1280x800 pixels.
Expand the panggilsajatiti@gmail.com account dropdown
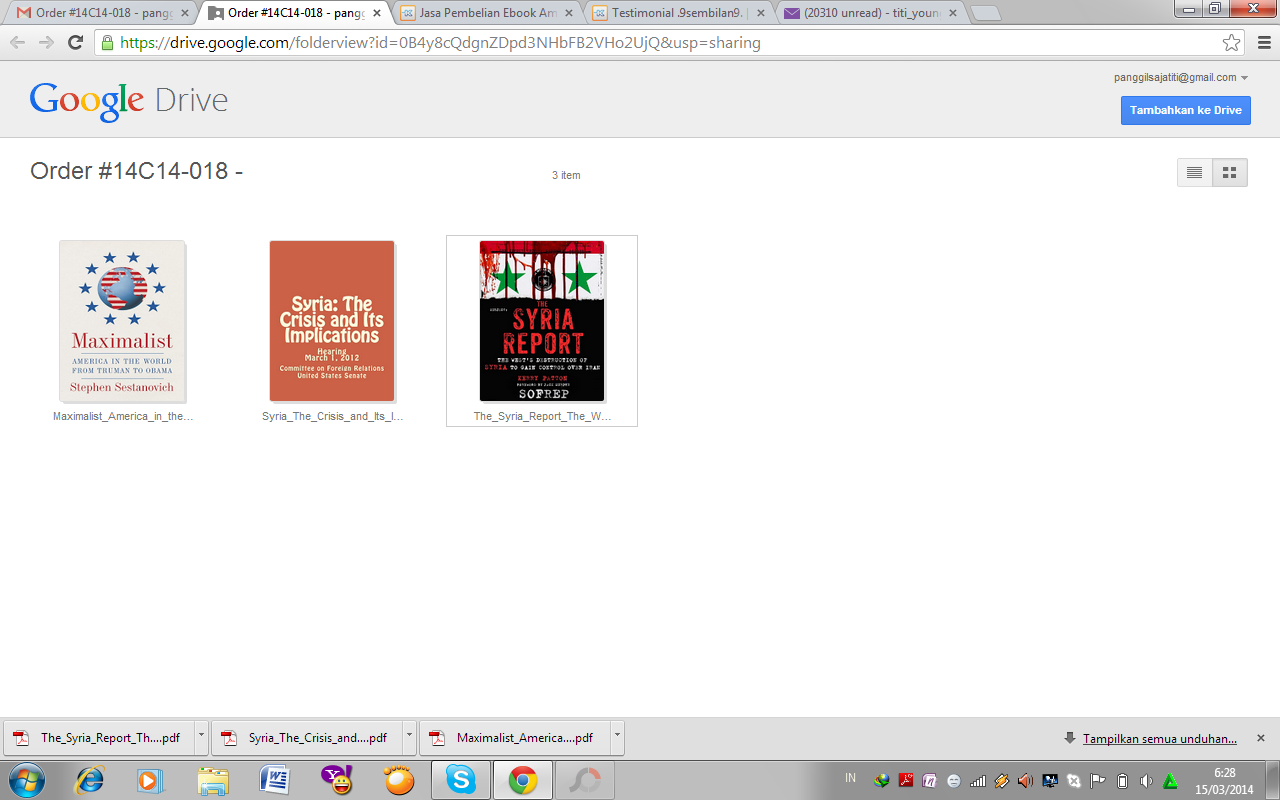(1181, 77)
